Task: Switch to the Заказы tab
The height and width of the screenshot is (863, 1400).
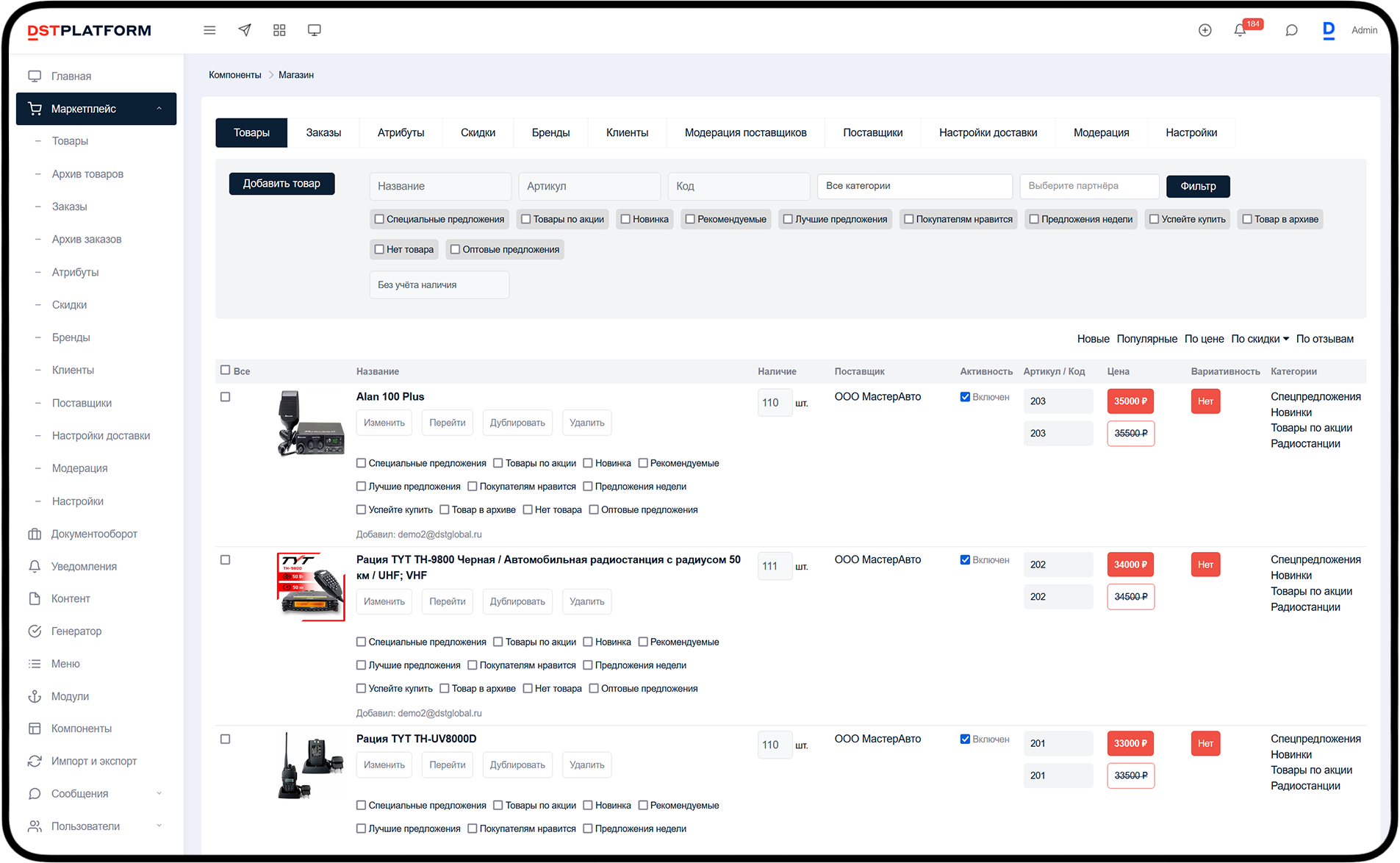Action: point(323,133)
